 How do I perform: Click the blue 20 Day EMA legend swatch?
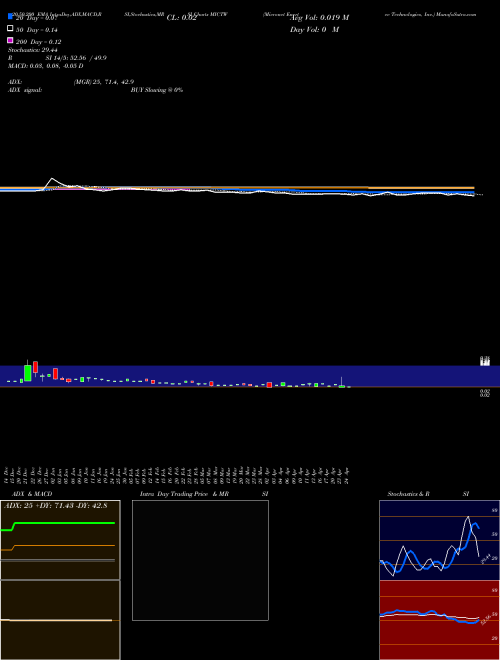[10, 17]
